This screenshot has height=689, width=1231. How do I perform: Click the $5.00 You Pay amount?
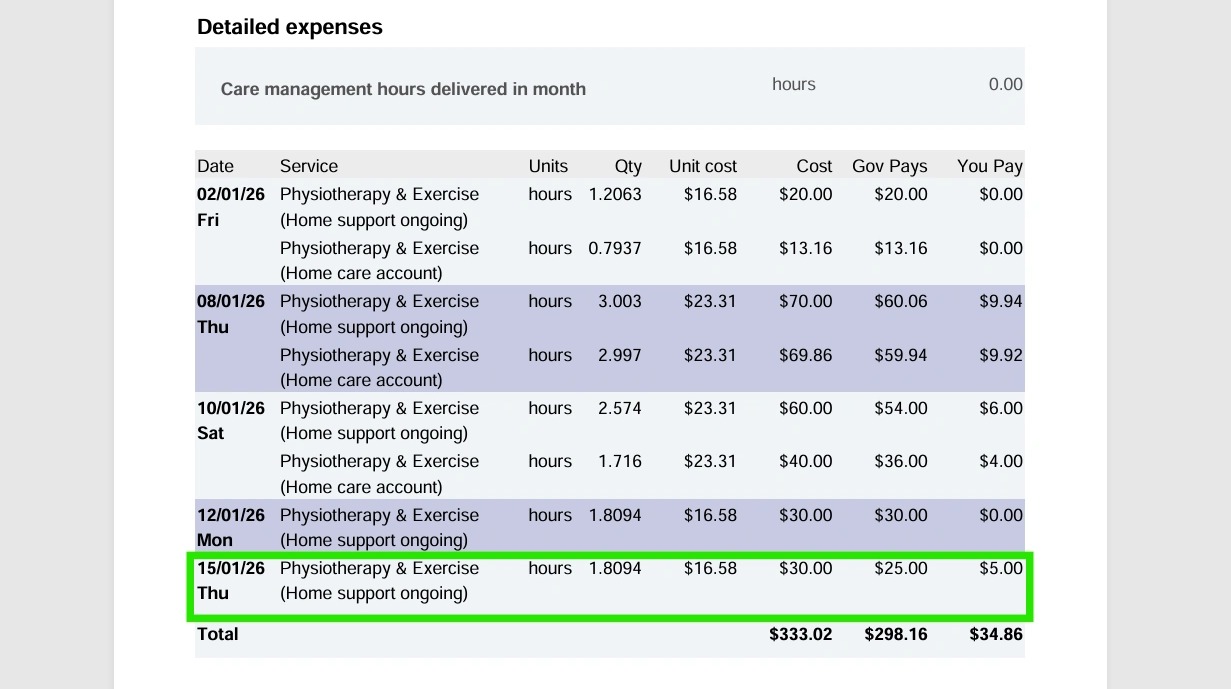[x=1001, y=568]
